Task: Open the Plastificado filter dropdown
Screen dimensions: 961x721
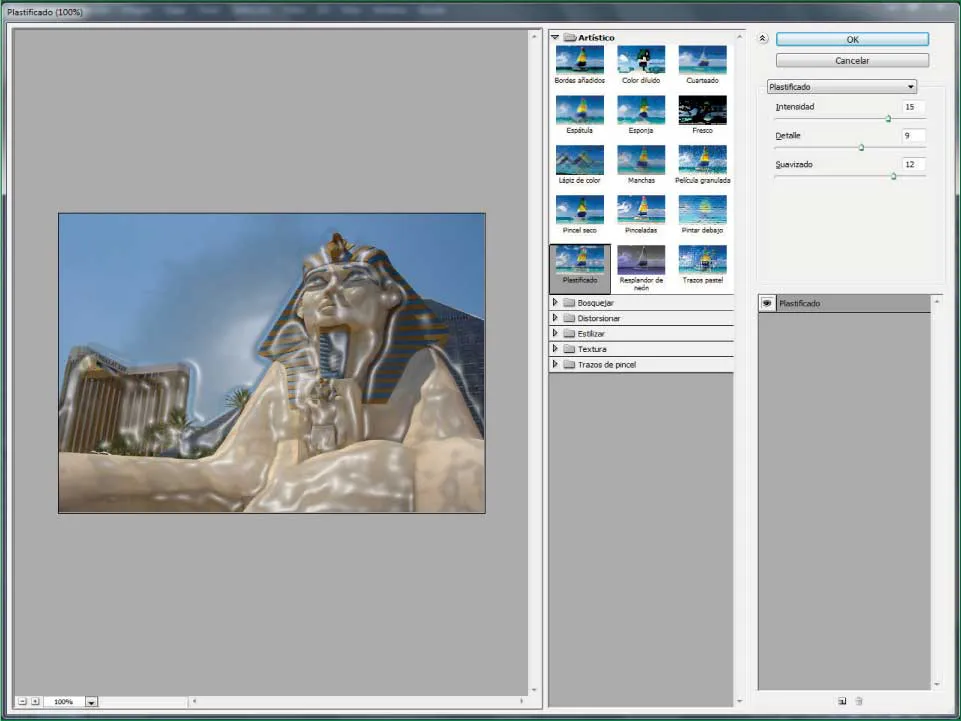Action: (841, 87)
